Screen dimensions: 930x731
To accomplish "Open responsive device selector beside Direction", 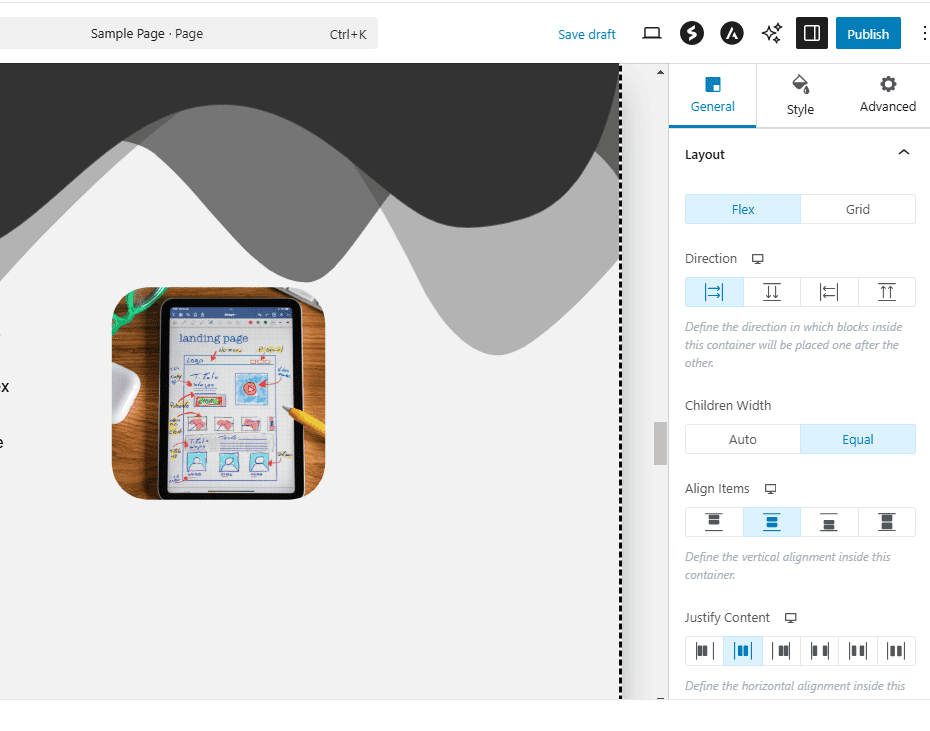I will point(758,259).
